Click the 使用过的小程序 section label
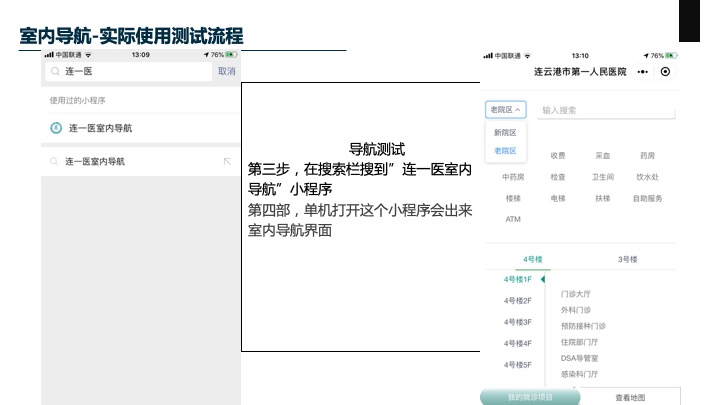This screenshot has height=405, width=720. point(78,100)
